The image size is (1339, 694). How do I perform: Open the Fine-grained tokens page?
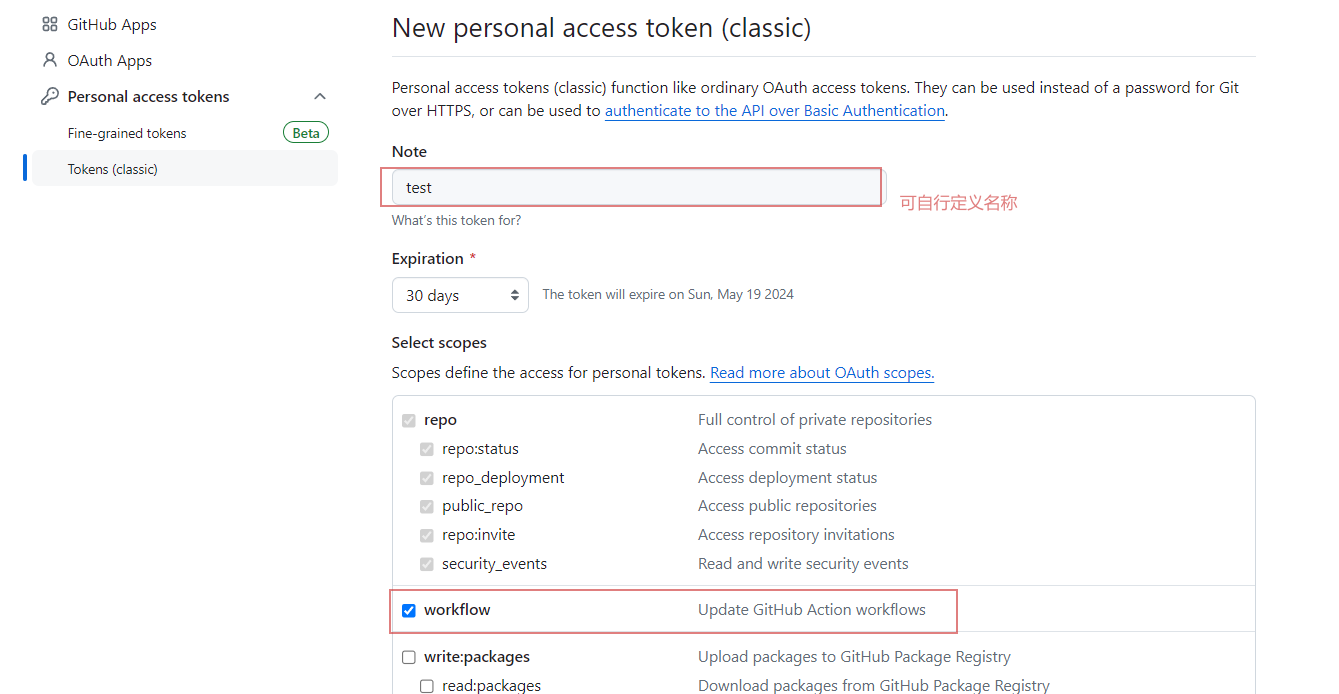pyautogui.click(x=127, y=133)
